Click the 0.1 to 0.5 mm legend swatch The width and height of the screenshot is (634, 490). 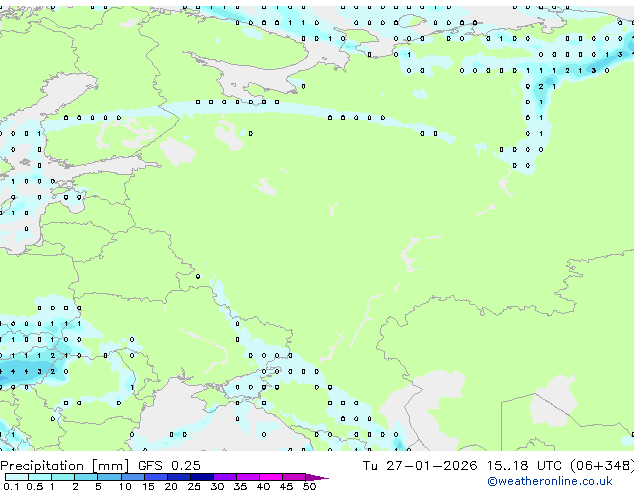pos(17,477)
